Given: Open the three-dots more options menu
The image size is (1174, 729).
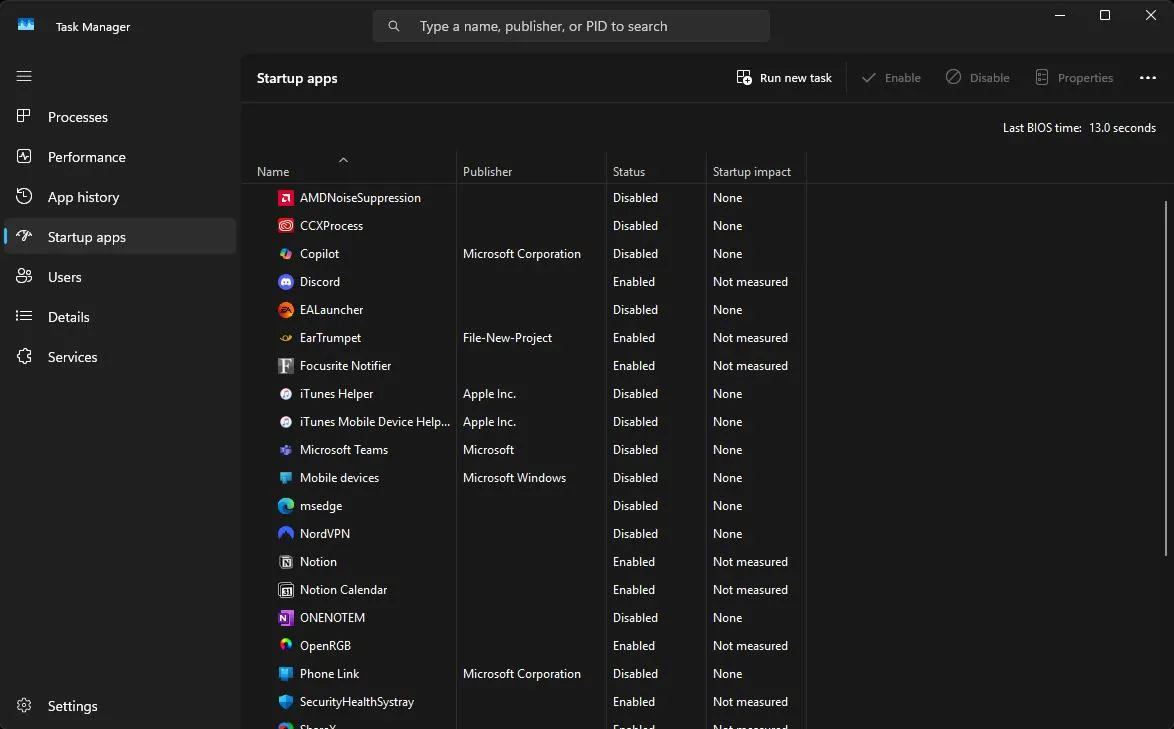Looking at the screenshot, I should pyautogui.click(x=1147, y=78).
